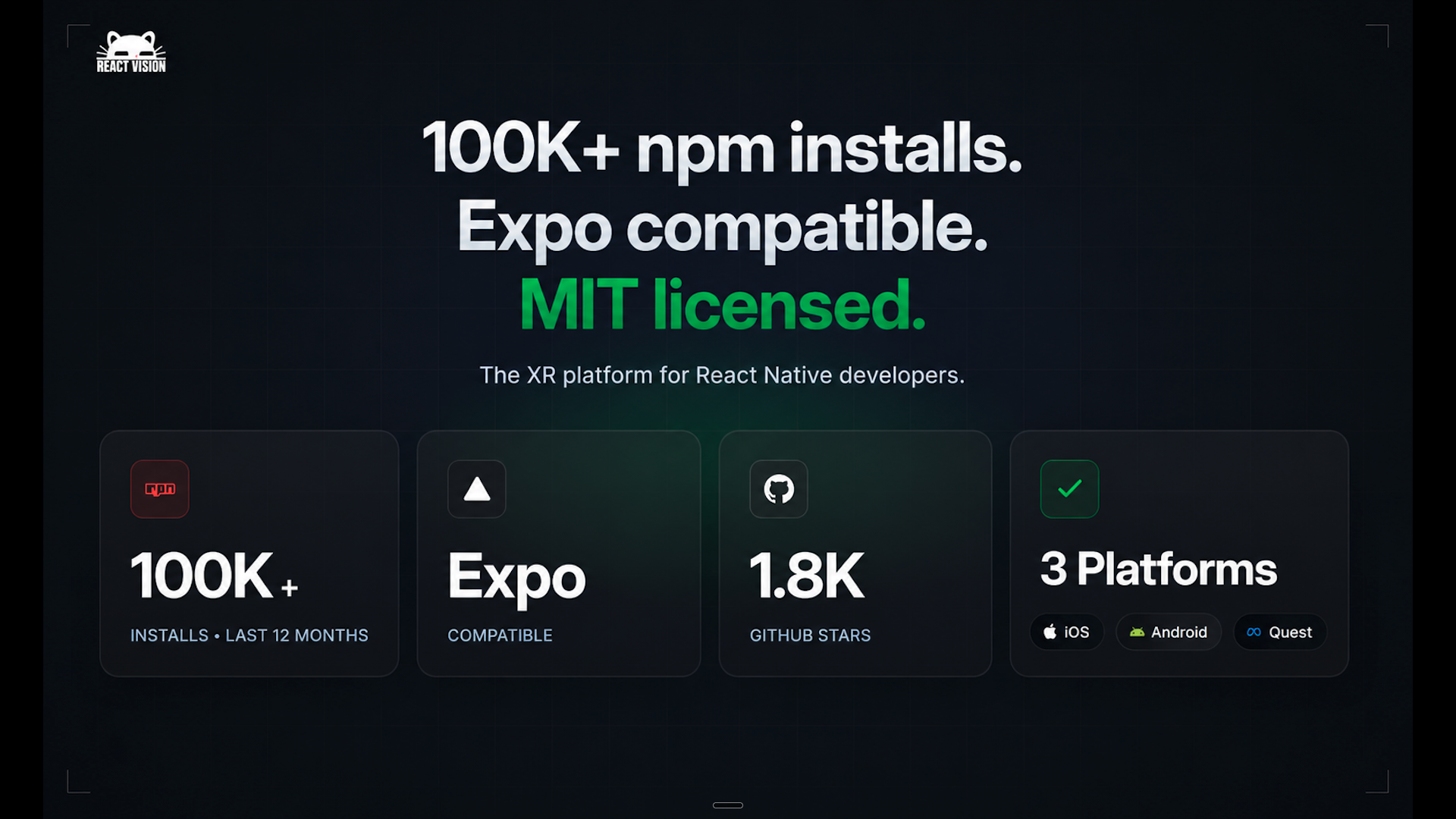Click the "GITHUB STARS" label
1456x819 pixels.
tap(810, 635)
